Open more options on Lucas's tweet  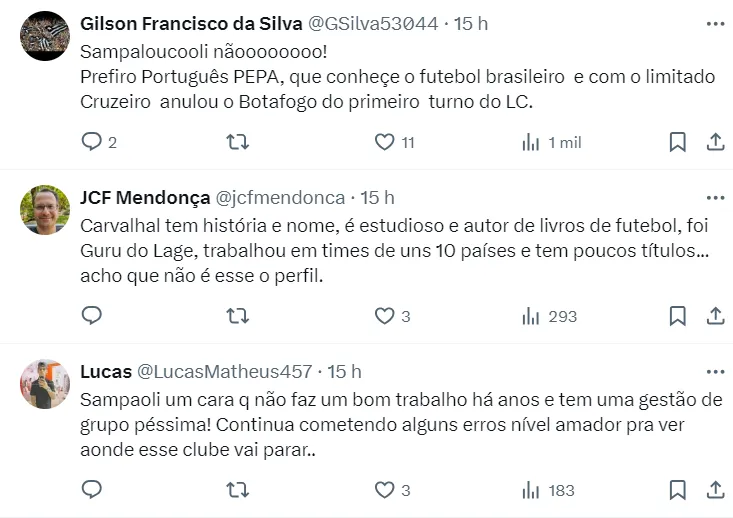[715, 371]
